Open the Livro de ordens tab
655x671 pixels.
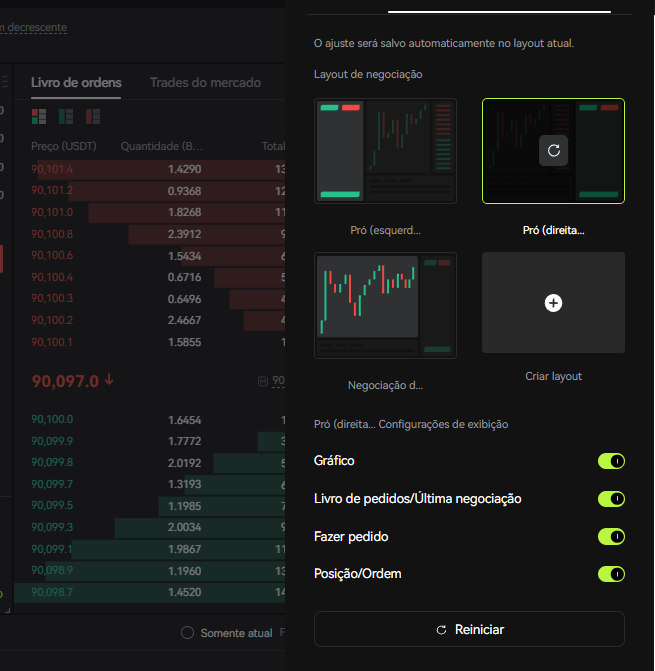(76, 83)
